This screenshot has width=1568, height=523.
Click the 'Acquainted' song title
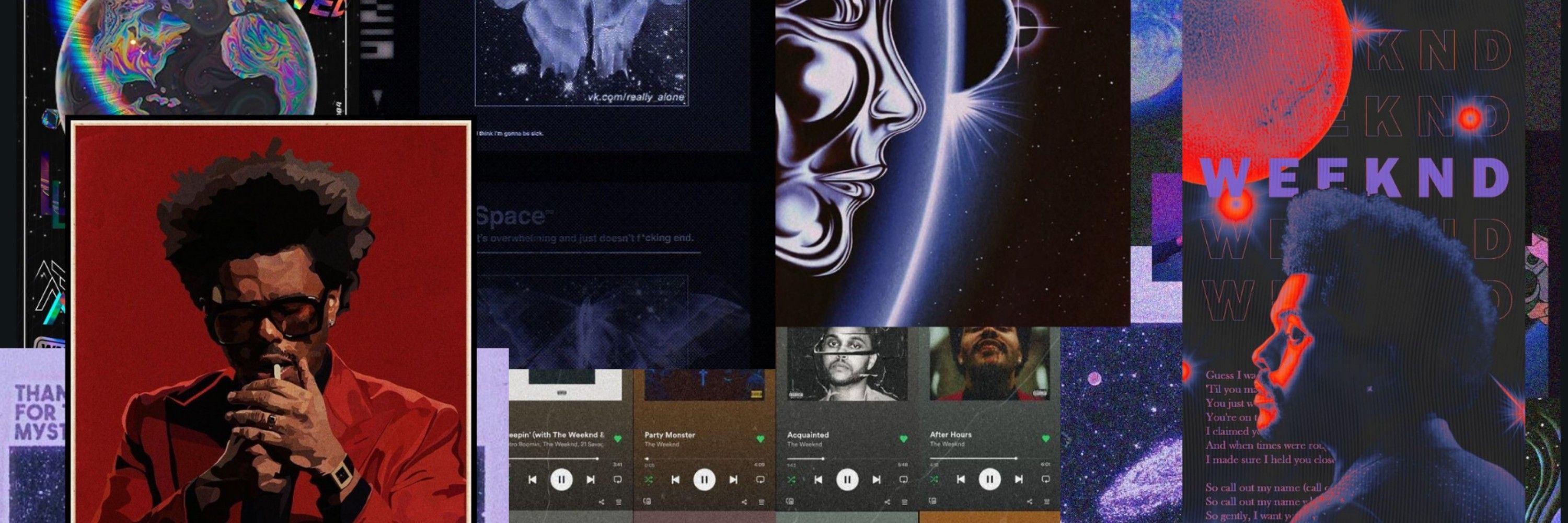coord(808,435)
